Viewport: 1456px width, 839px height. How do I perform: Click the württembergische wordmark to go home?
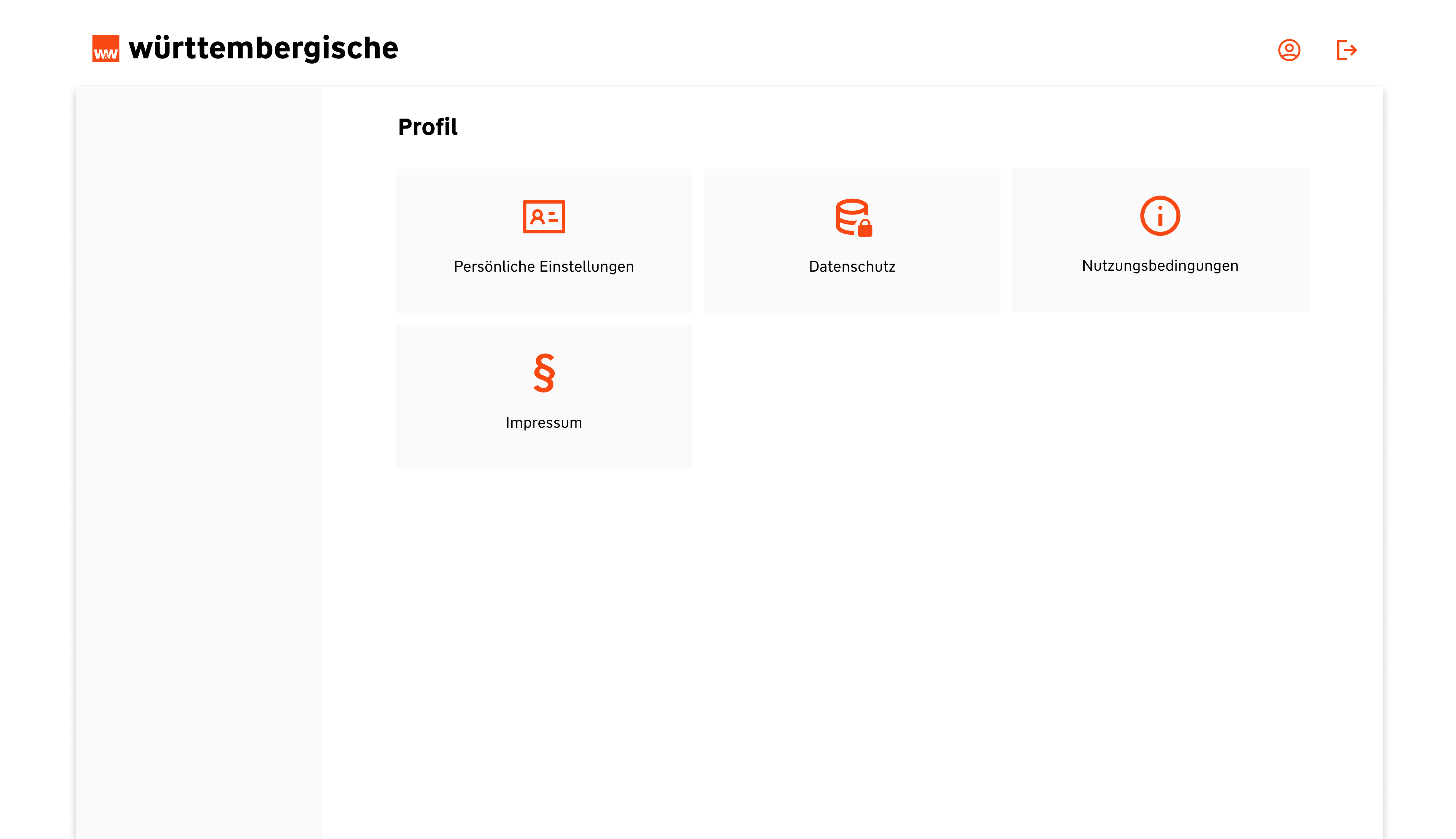(x=263, y=48)
